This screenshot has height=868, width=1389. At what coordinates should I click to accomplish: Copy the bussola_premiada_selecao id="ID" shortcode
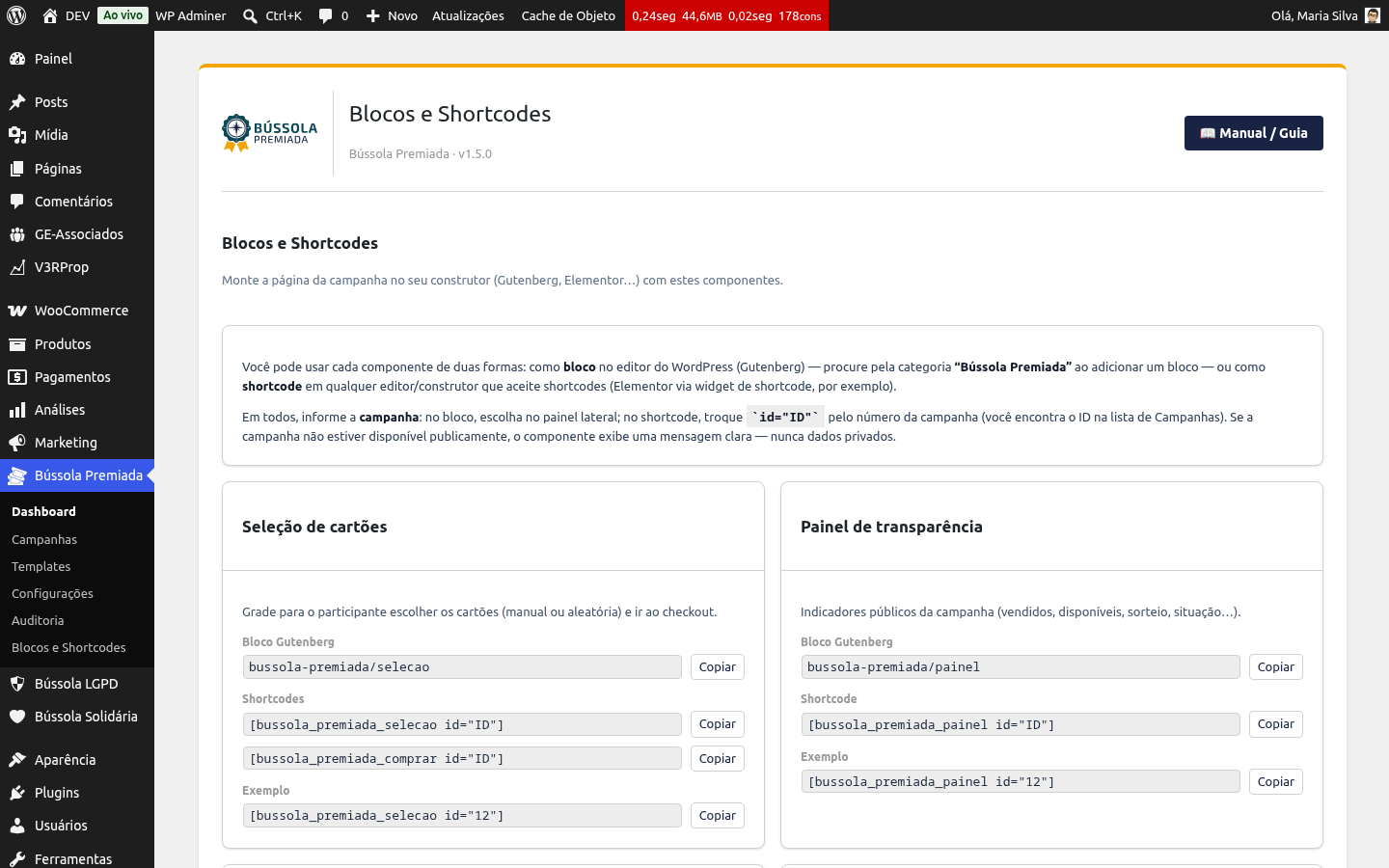(718, 724)
